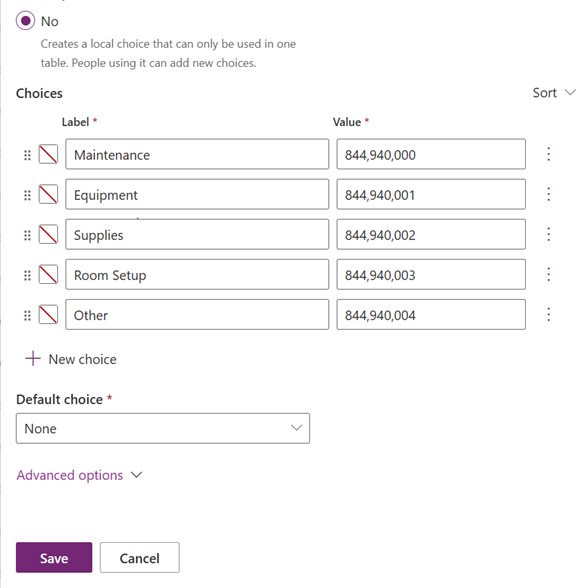The width and height of the screenshot is (585, 588).
Task: Click the 844,940,002 value field
Action: tap(431, 234)
